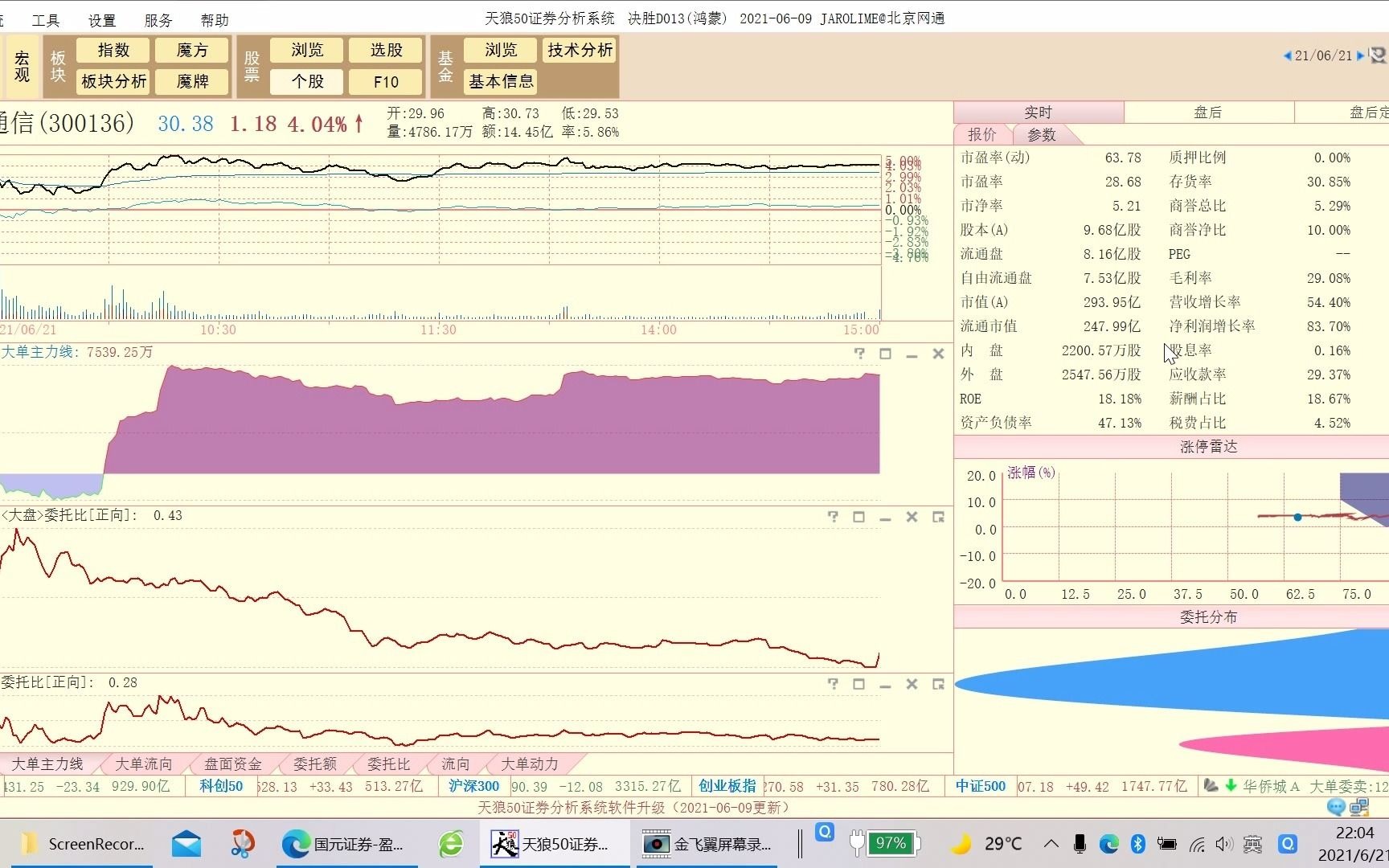The width and height of the screenshot is (1389, 868).
Task: Maximize the <大盘>委托比 panel
Action: [x=858, y=517]
